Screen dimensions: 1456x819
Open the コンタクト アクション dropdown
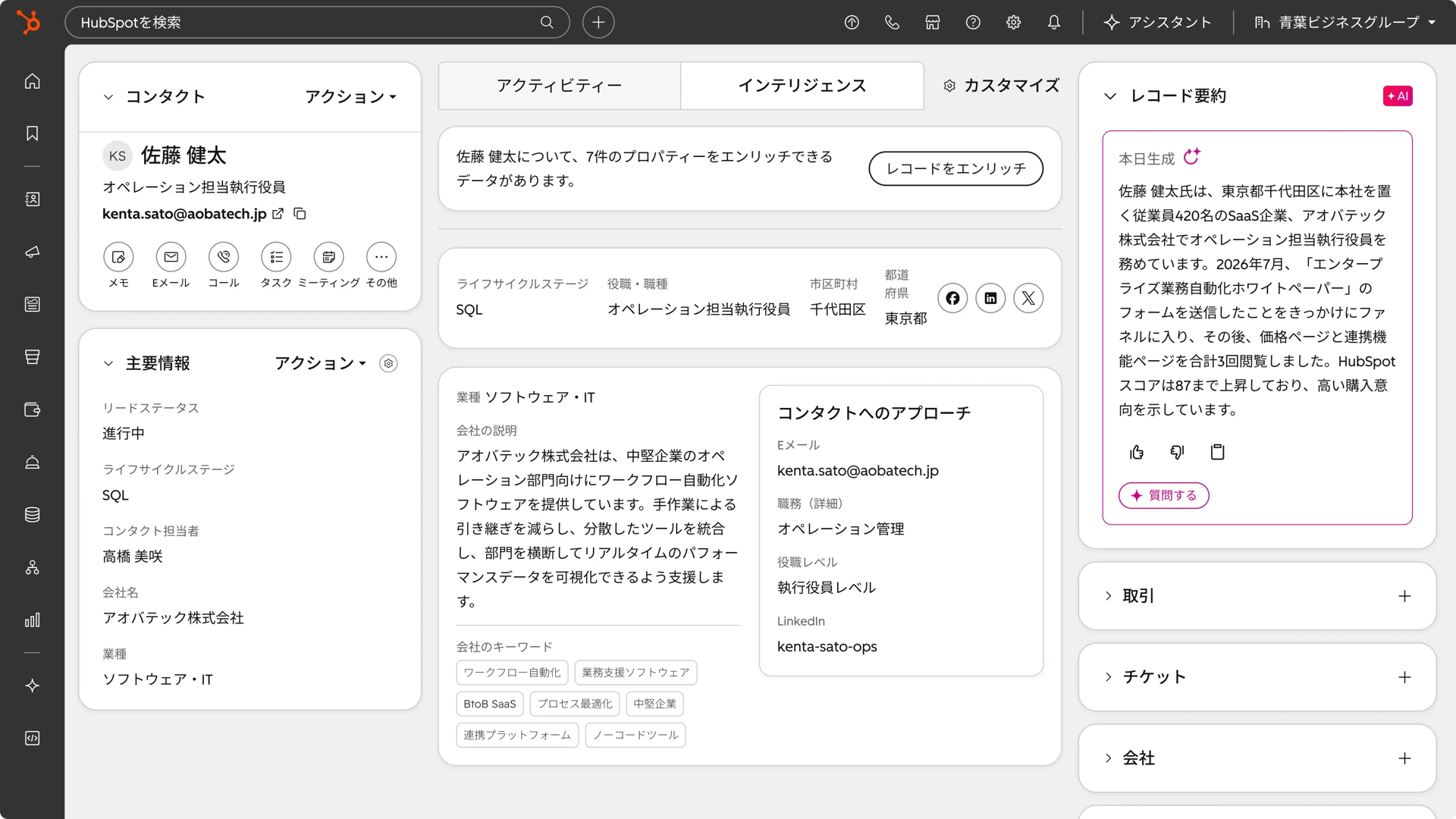(351, 96)
